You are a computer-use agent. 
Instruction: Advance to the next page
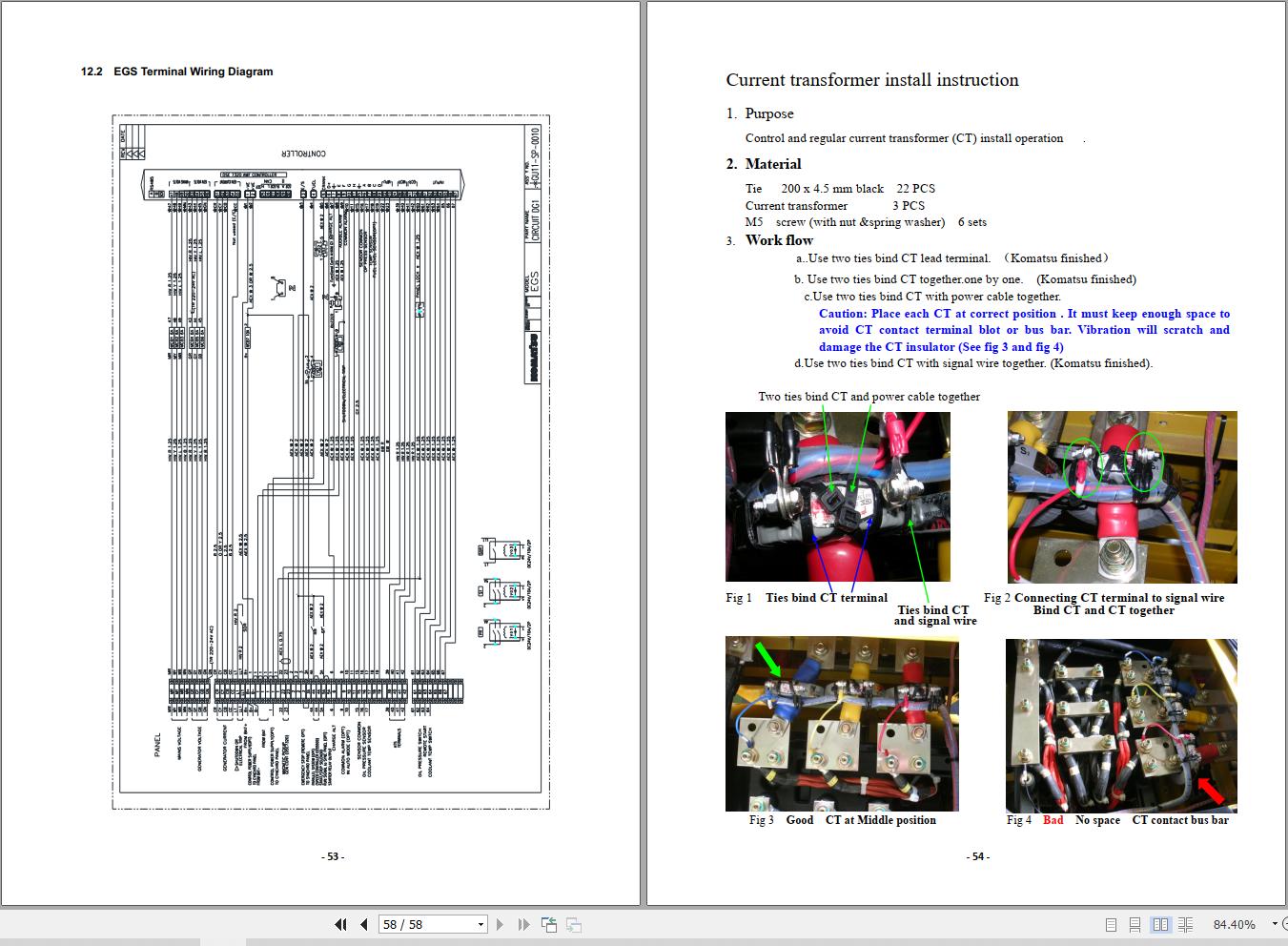tap(501, 924)
